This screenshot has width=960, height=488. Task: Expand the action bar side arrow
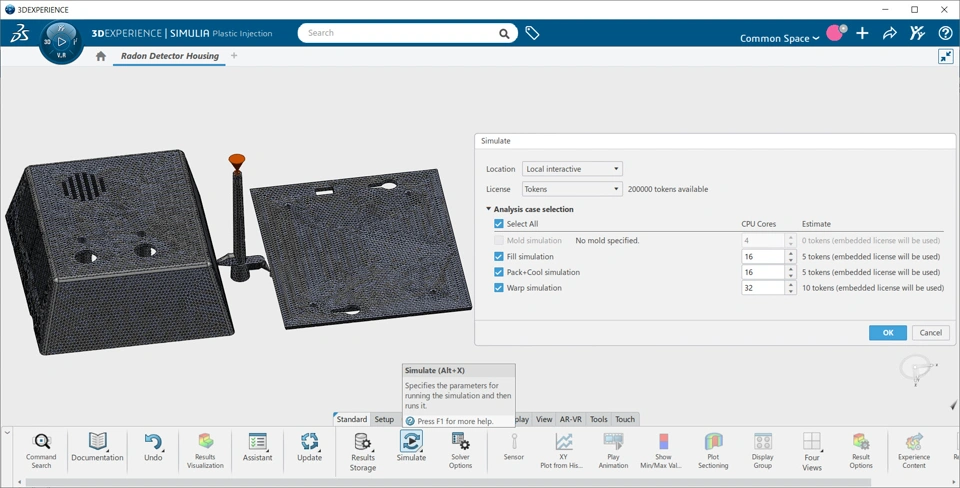(7, 432)
